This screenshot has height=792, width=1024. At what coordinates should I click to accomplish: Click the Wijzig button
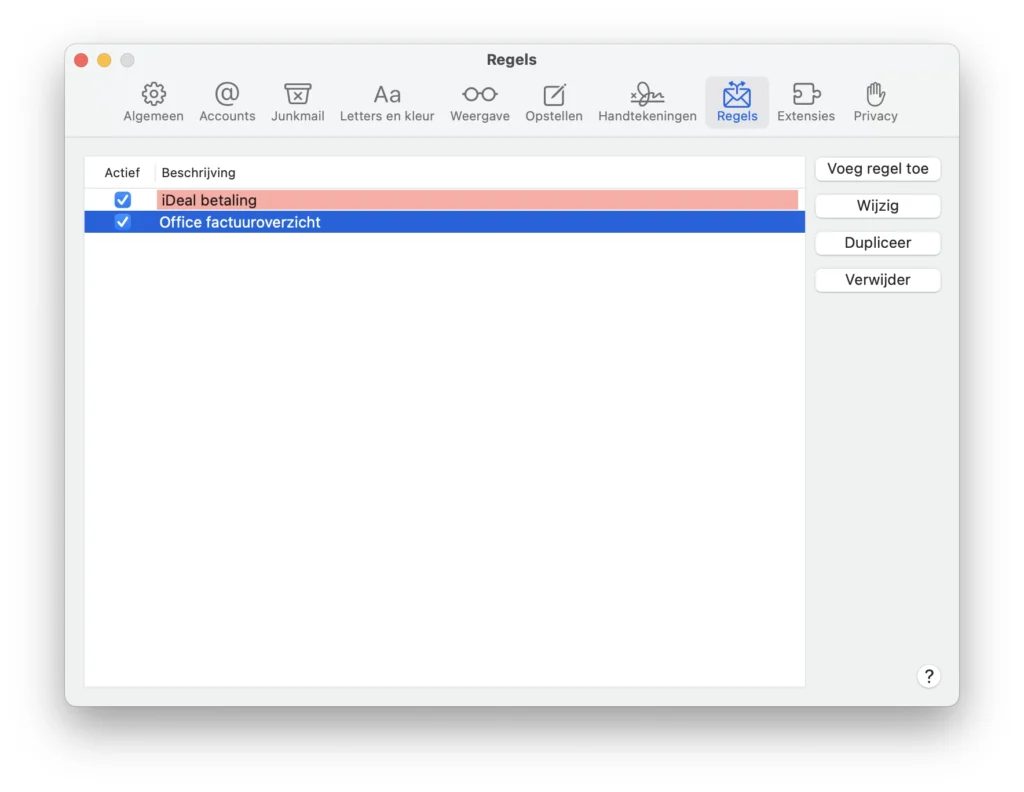click(878, 206)
